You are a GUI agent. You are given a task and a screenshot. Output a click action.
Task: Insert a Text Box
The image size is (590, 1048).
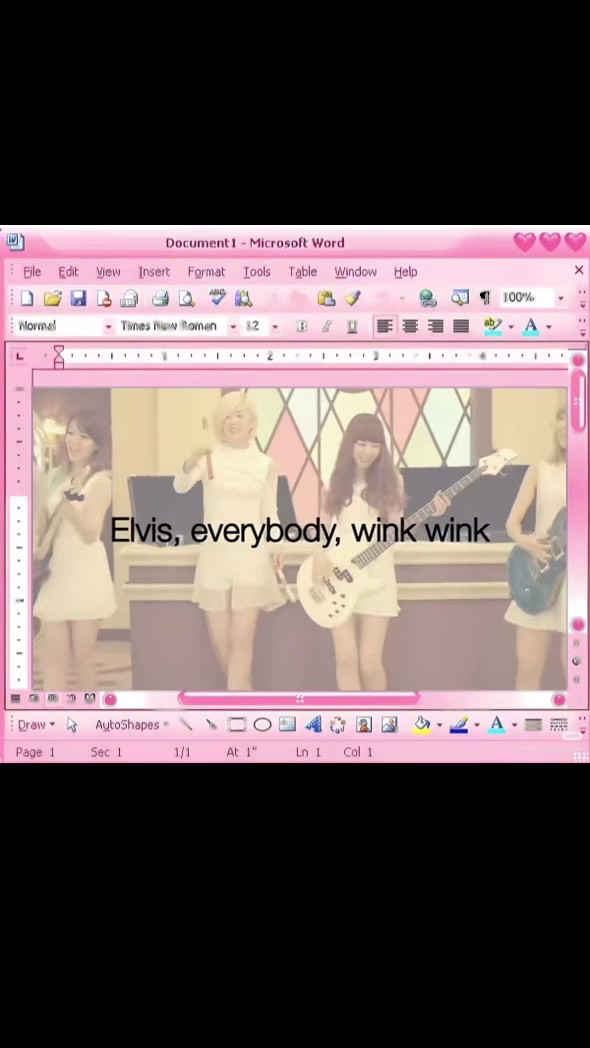pos(287,725)
